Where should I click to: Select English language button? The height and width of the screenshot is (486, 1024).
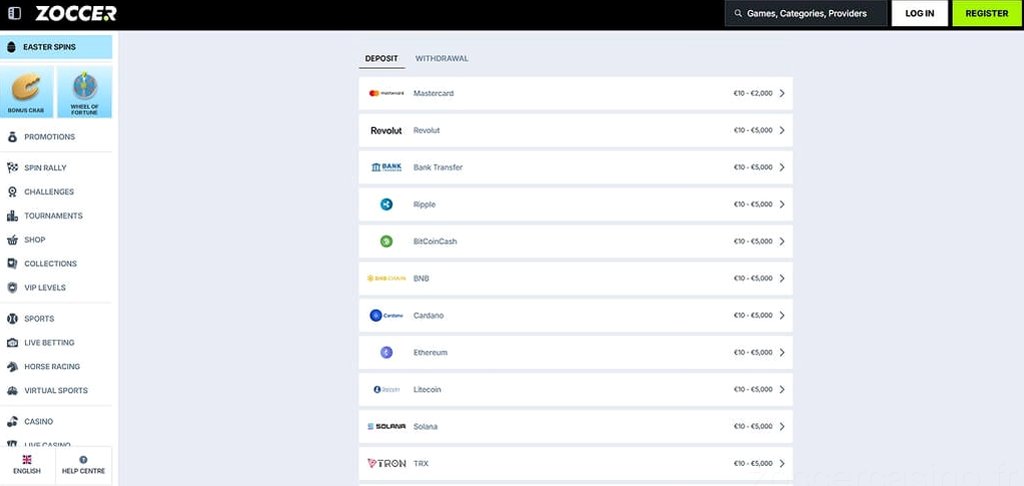27,465
